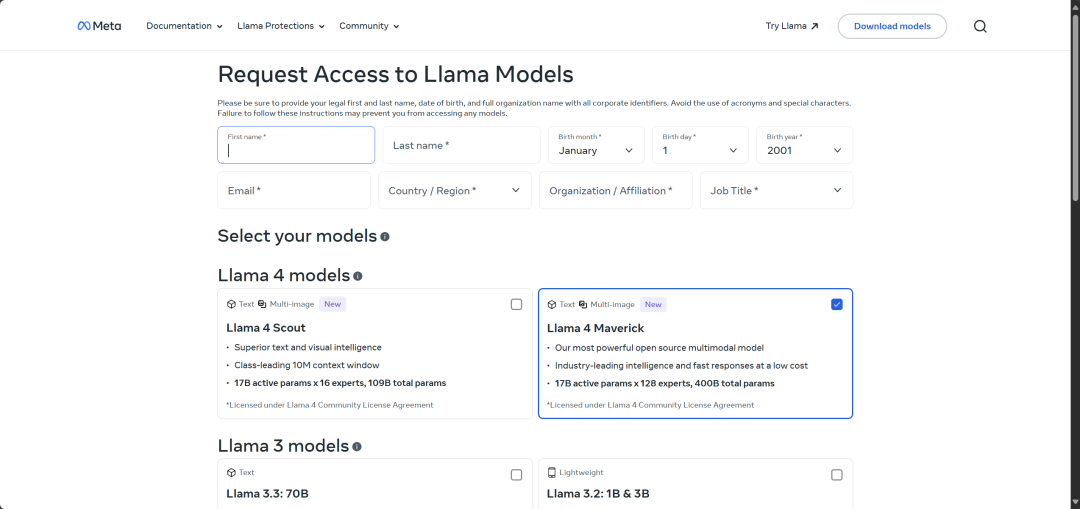Click the Organization / Affiliation field

(616, 190)
